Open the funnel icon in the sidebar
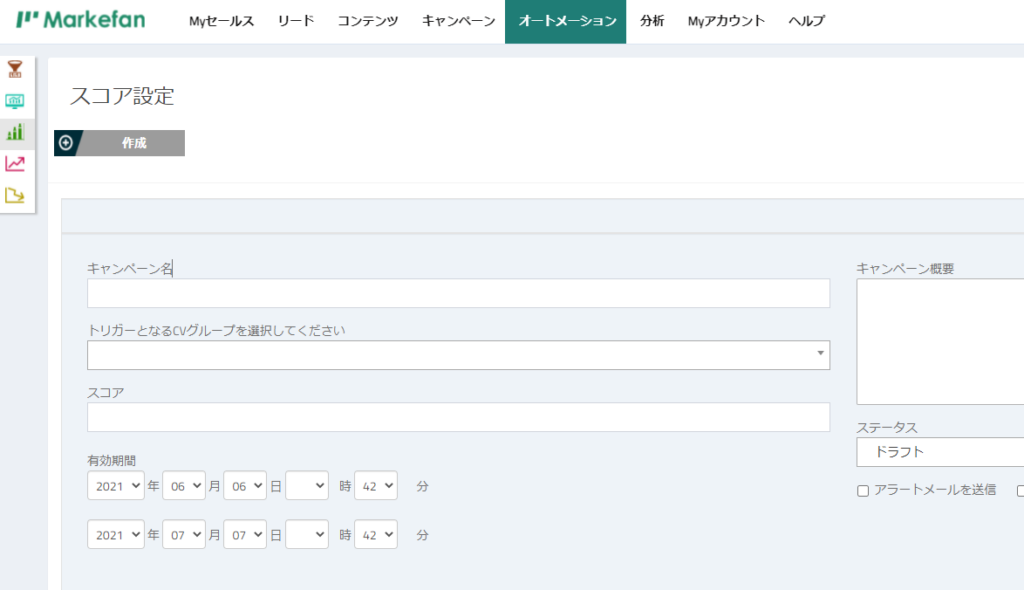This screenshot has height=590, width=1024. 15,69
